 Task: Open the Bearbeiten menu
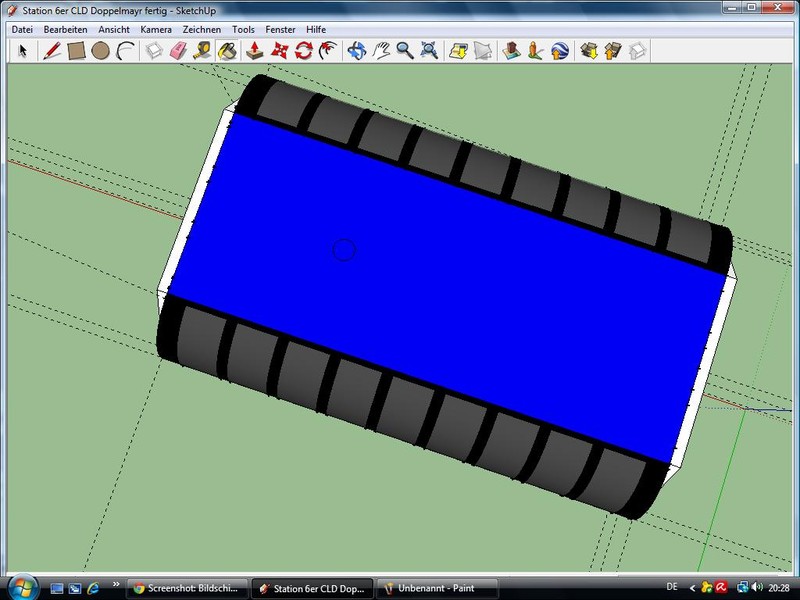[x=65, y=30]
